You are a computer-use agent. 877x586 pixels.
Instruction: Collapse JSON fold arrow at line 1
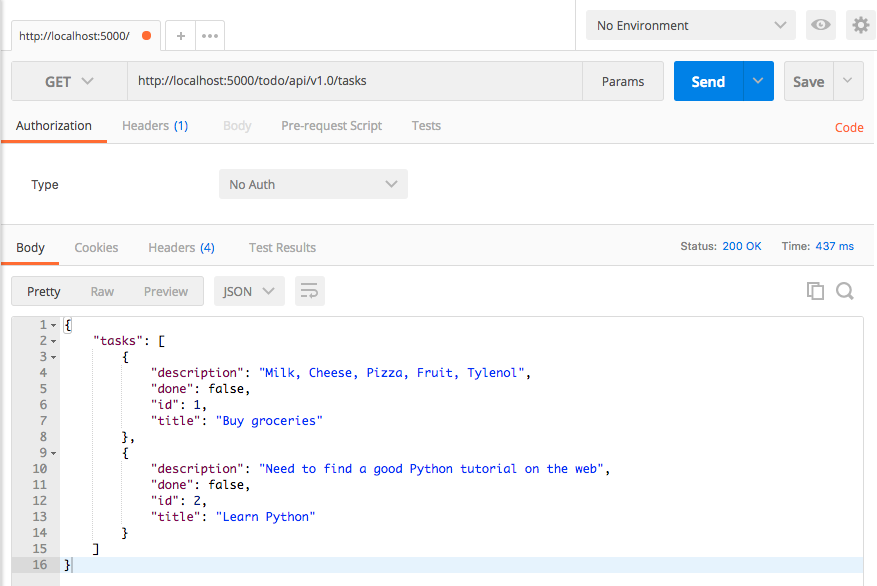54,325
